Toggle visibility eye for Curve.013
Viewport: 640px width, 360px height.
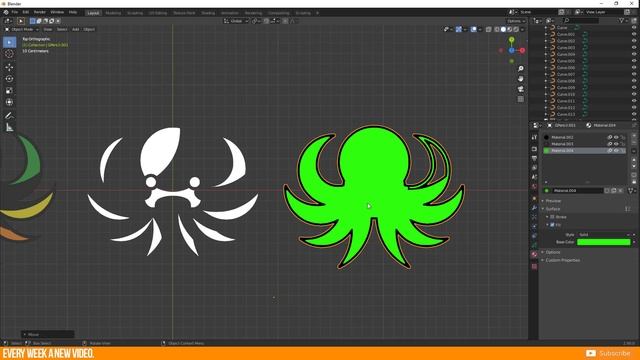point(634,114)
